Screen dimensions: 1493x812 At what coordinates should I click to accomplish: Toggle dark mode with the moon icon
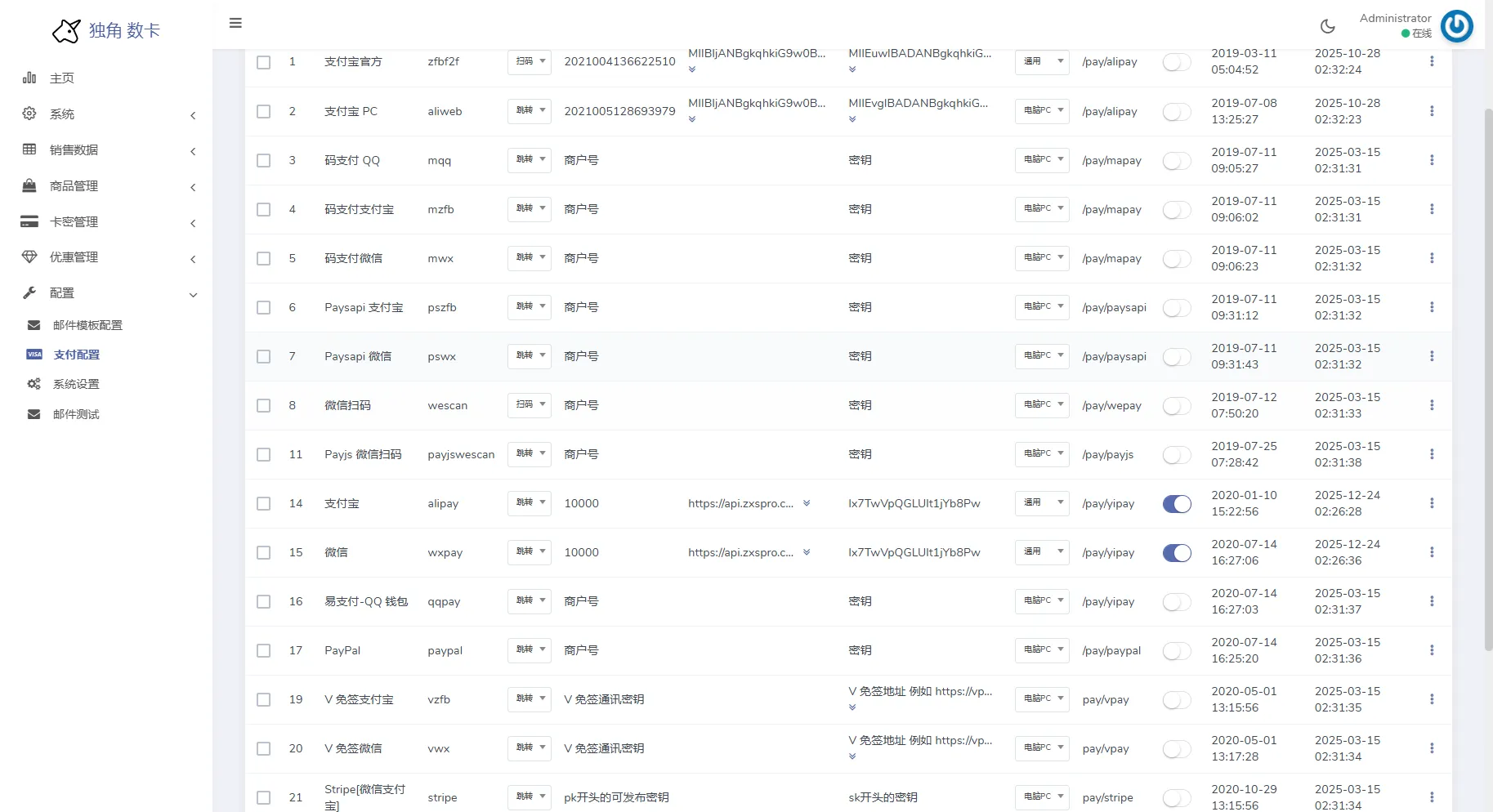tap(1327, 25)
